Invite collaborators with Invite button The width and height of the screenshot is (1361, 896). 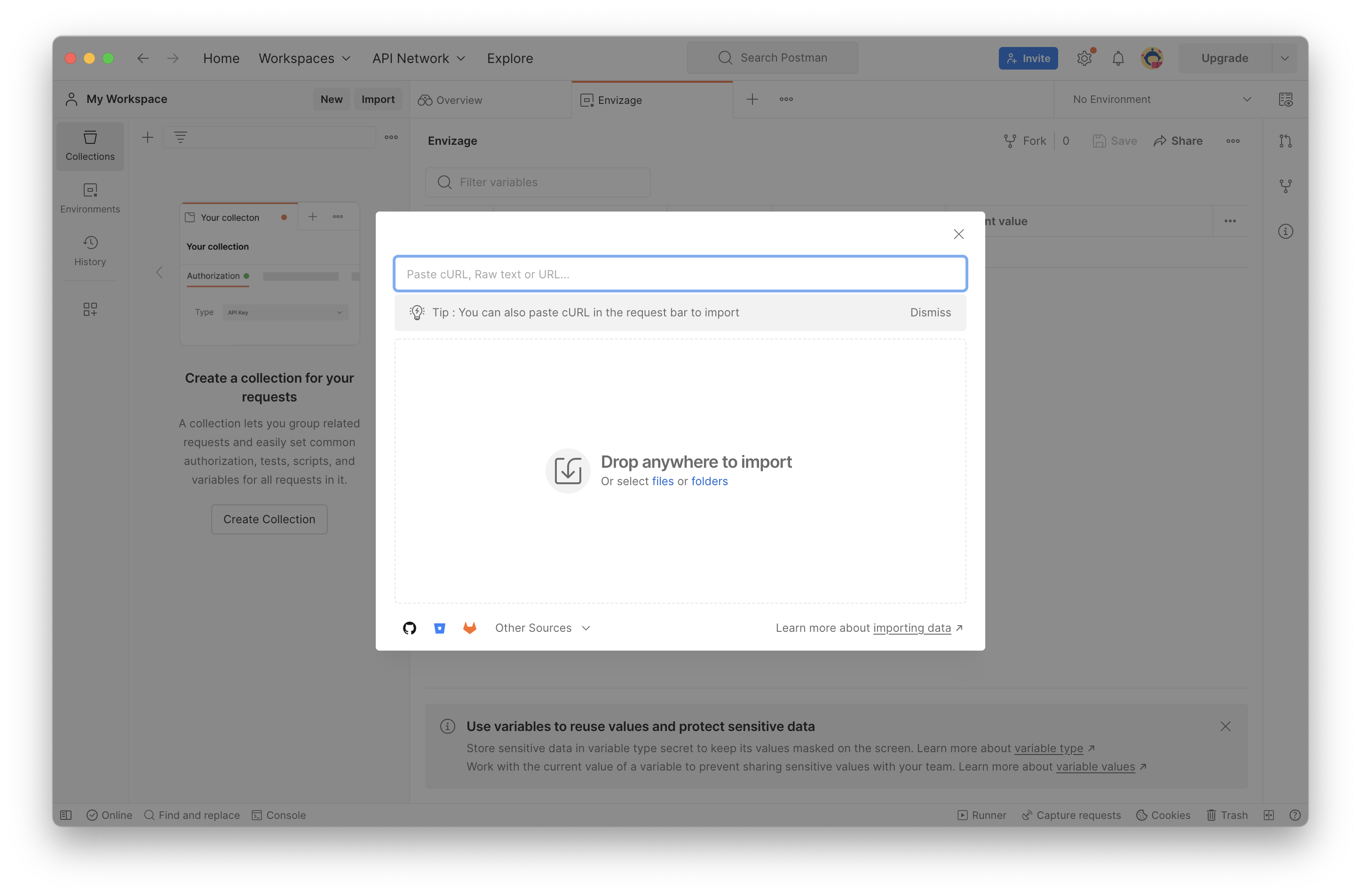tap(1028, 58)
